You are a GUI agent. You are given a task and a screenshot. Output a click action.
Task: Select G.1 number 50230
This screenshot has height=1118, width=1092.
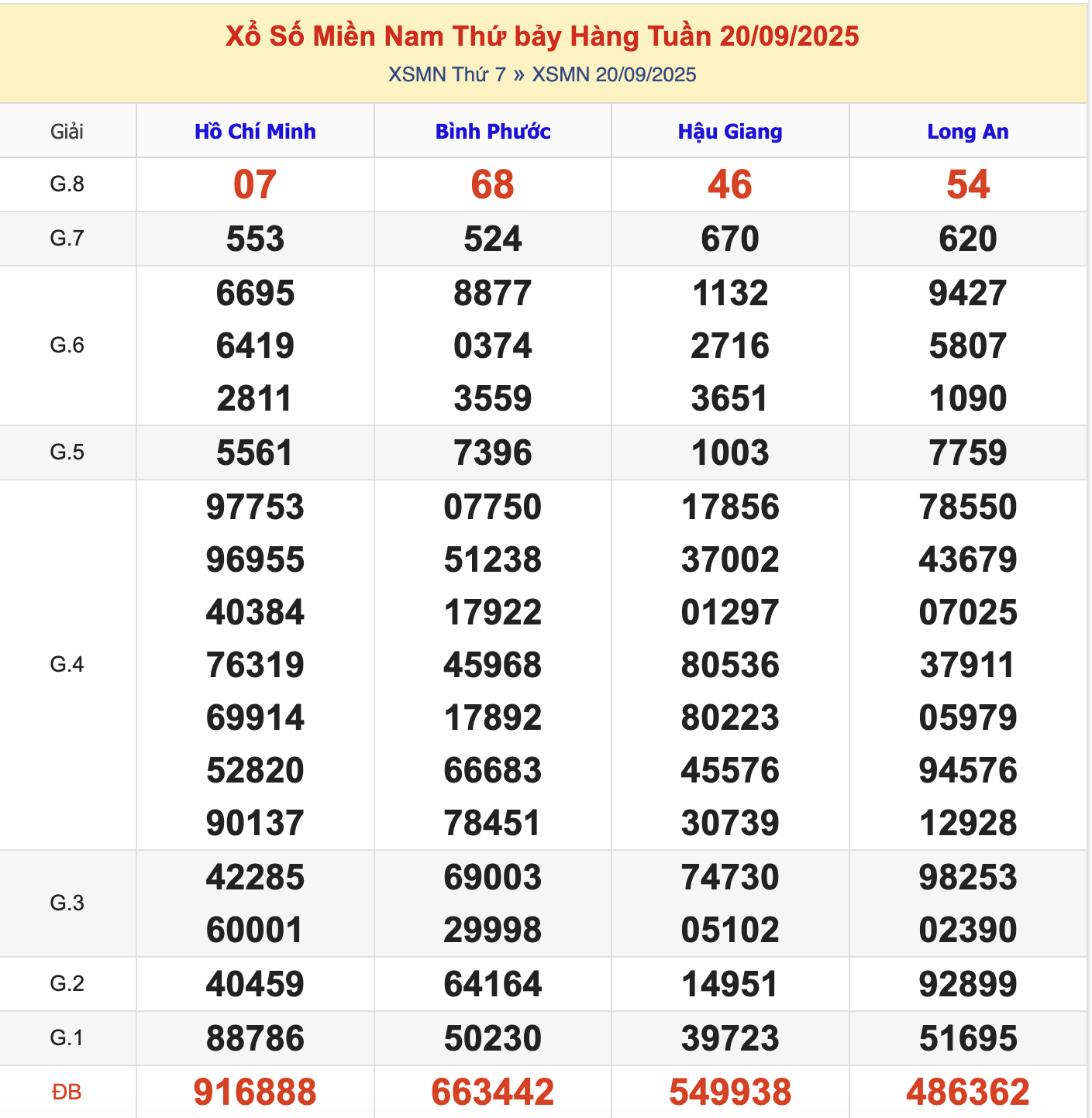pos(493,1038)
